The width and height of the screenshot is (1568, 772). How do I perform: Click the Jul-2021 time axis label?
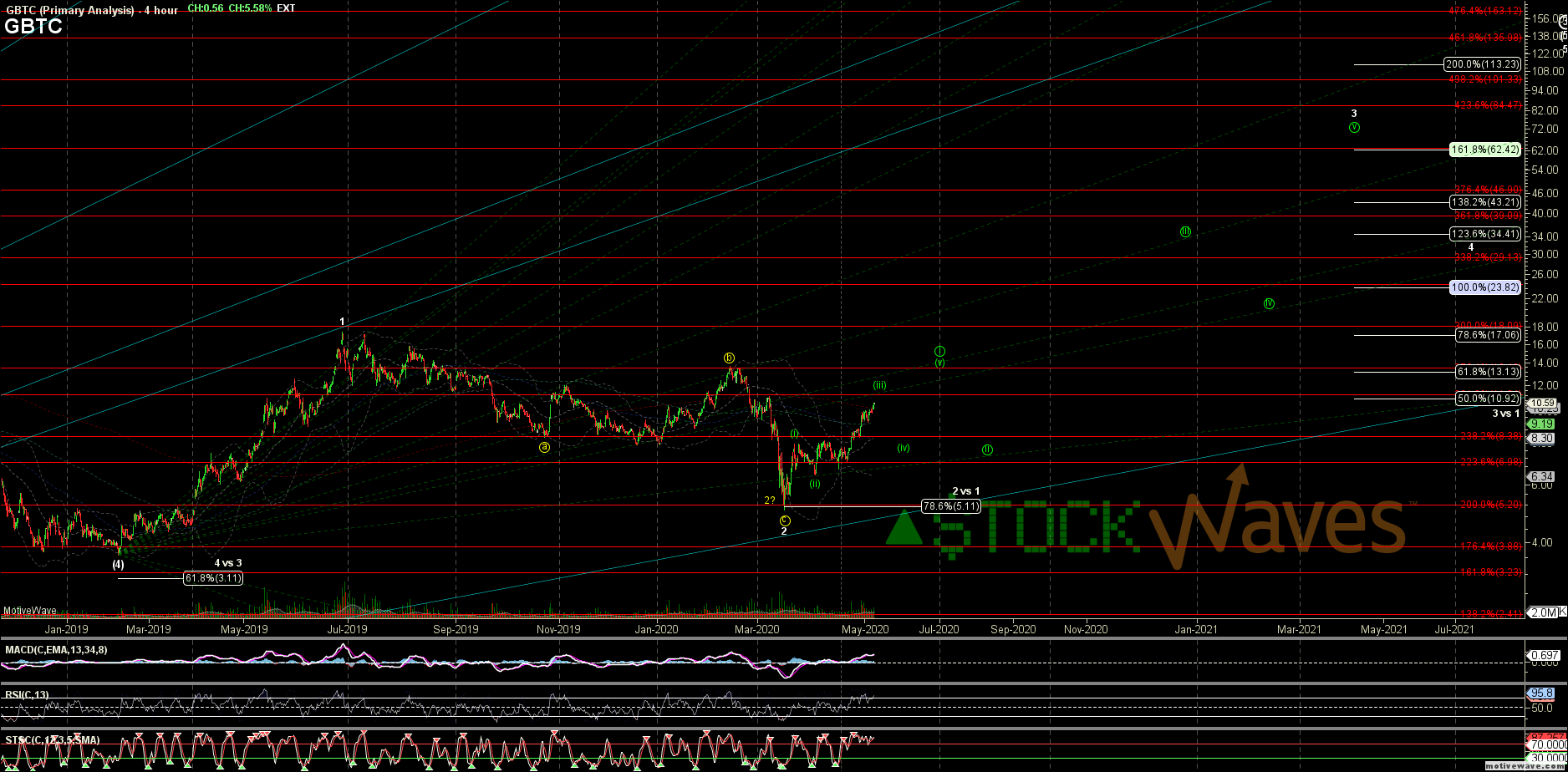pos(1454,629)
